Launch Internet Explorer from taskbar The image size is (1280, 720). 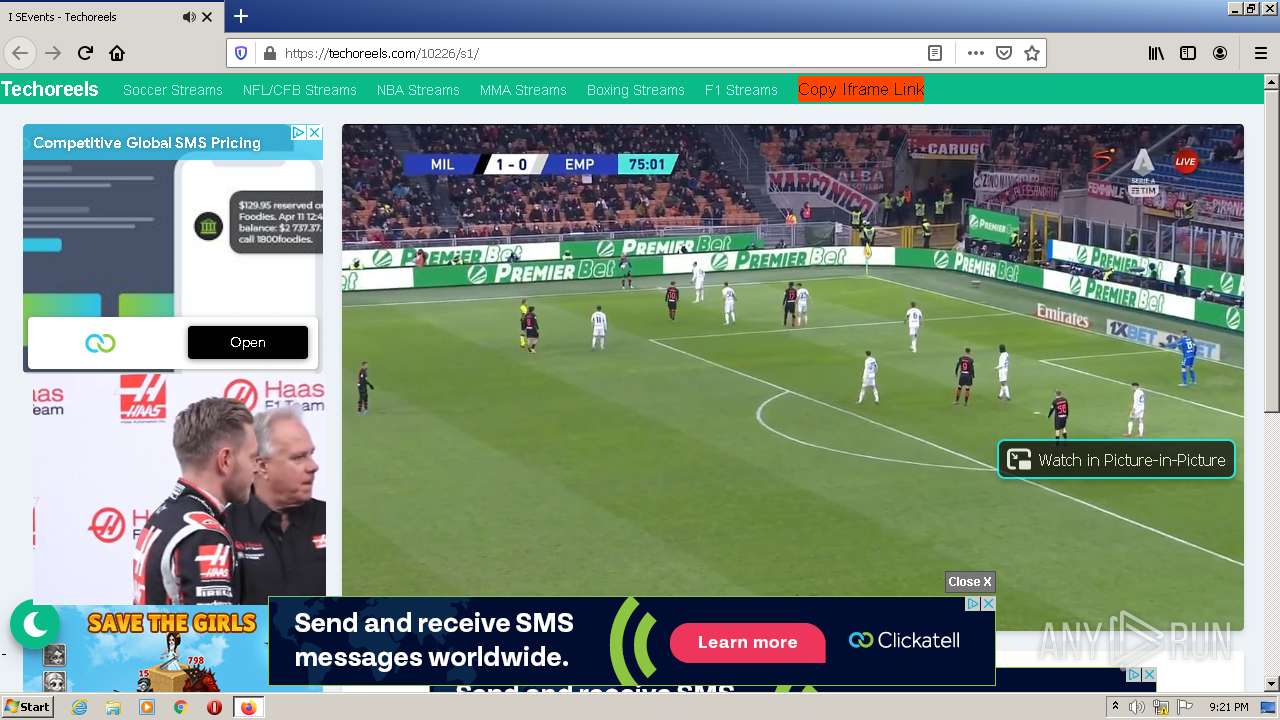coord(80,707)
